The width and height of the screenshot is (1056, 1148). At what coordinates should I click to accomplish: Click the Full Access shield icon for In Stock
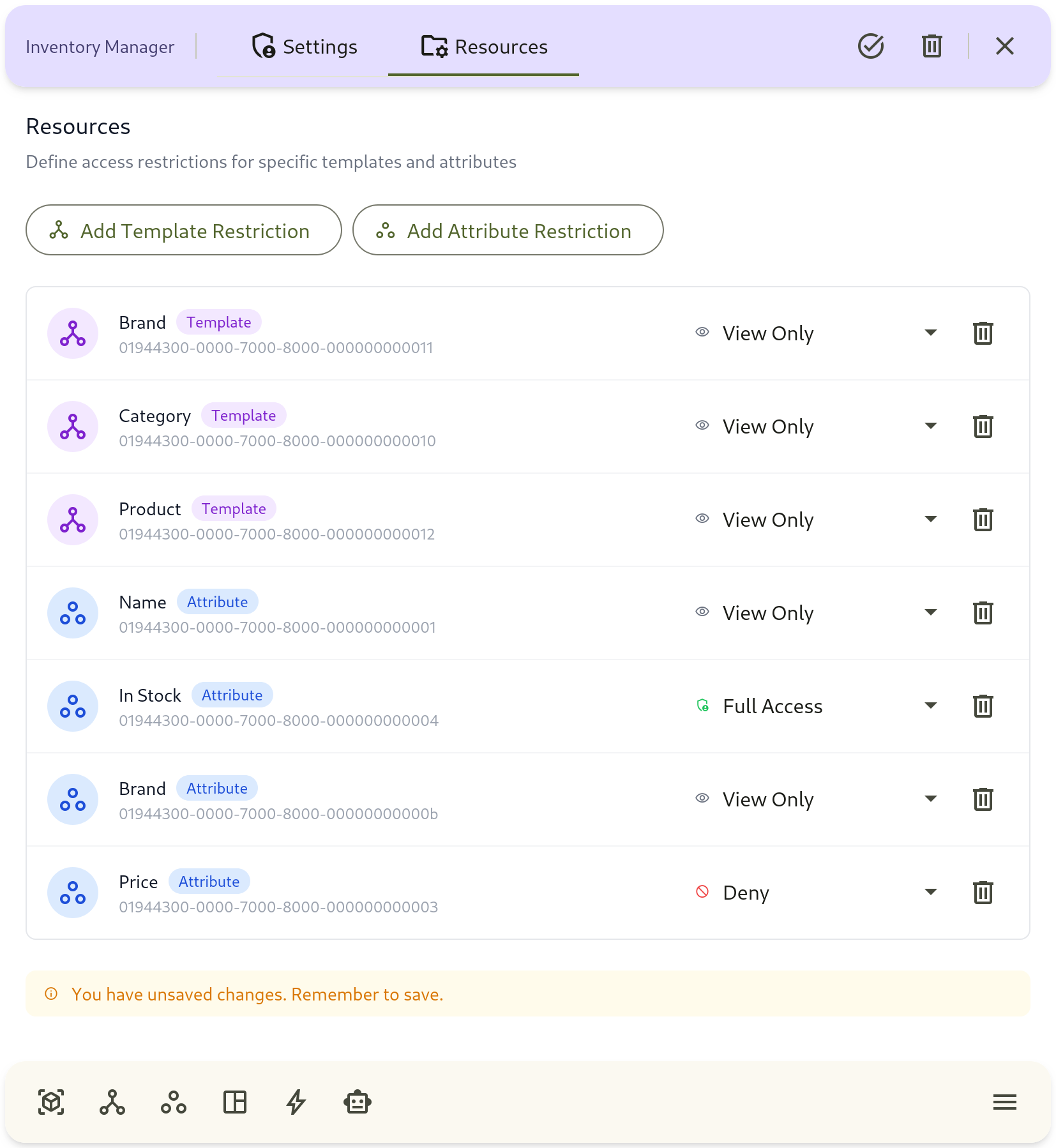point(702,706)
